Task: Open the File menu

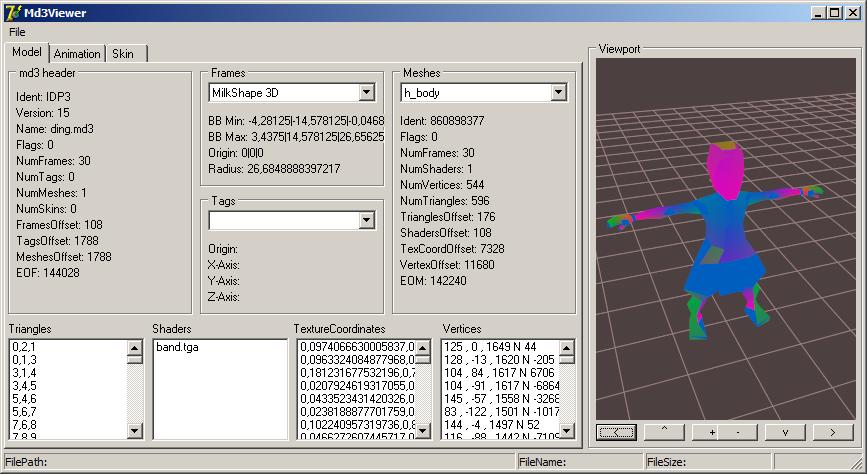Action: [x=17, y=32]
